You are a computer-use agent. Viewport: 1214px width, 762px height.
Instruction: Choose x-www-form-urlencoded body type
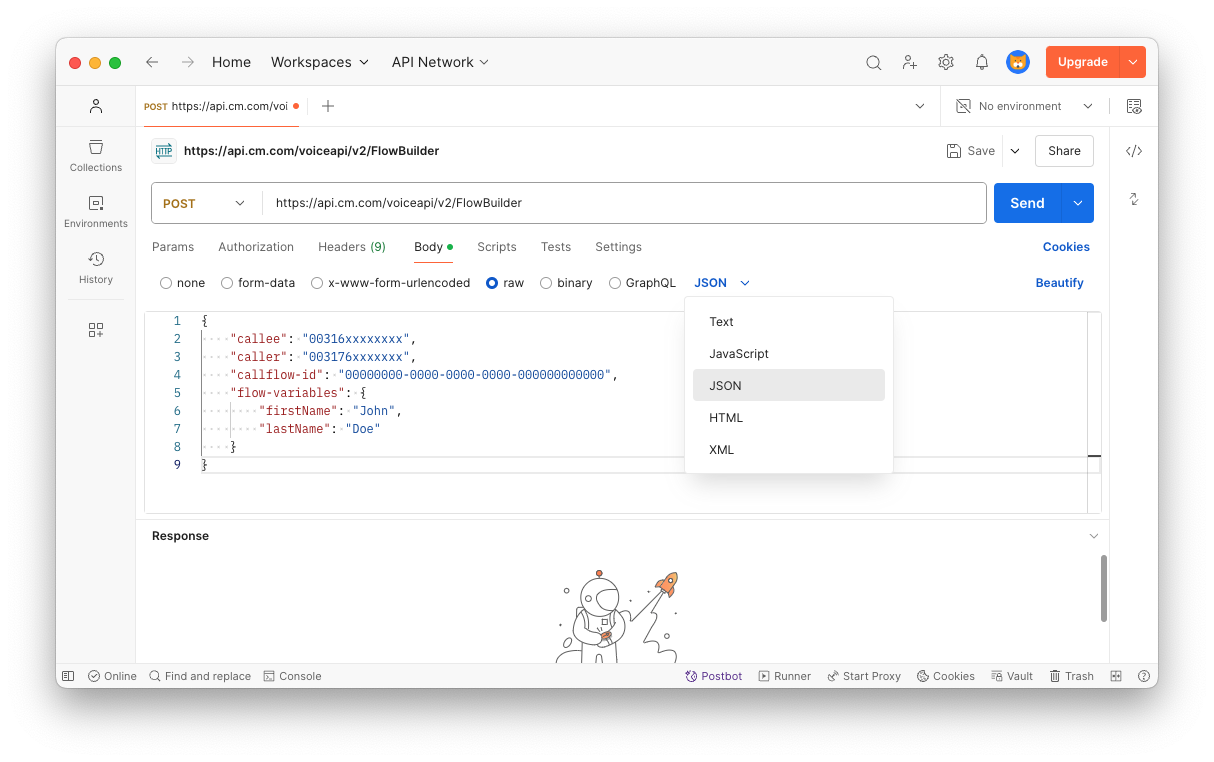pyautogui.click(x=317, y=283)
